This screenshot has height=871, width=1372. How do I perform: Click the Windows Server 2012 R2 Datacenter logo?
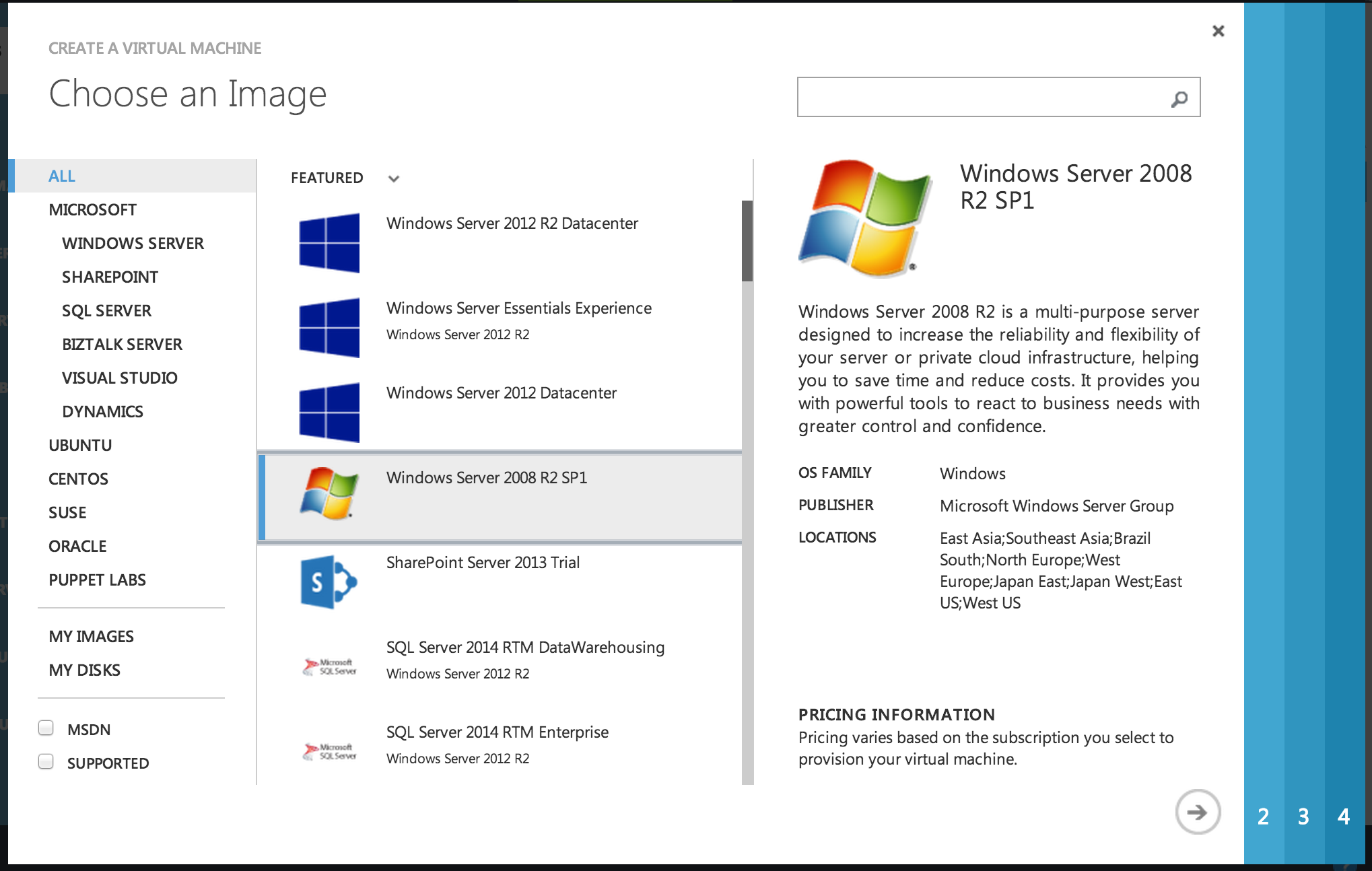point(329,243)
